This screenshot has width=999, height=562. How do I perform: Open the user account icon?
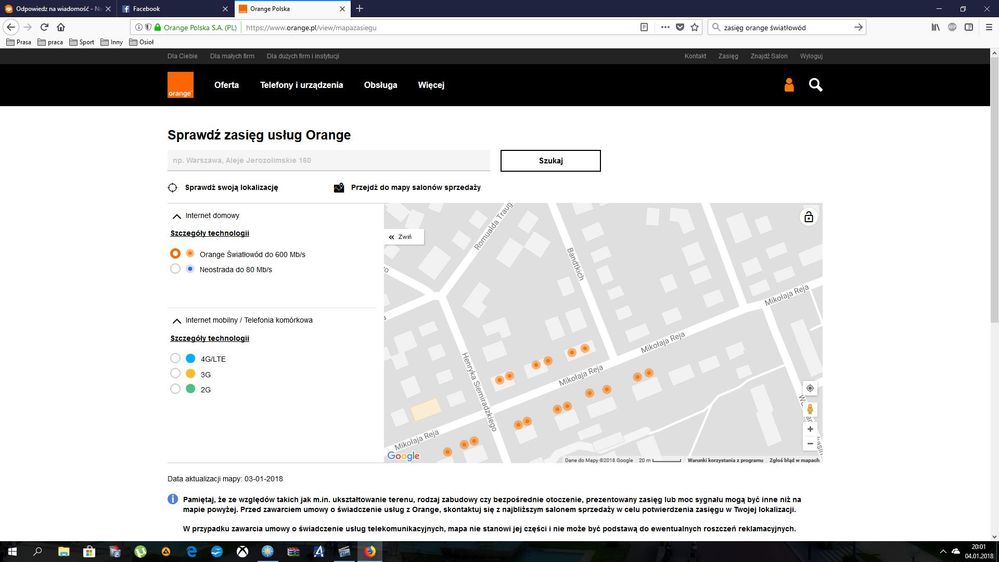(789, 85)
